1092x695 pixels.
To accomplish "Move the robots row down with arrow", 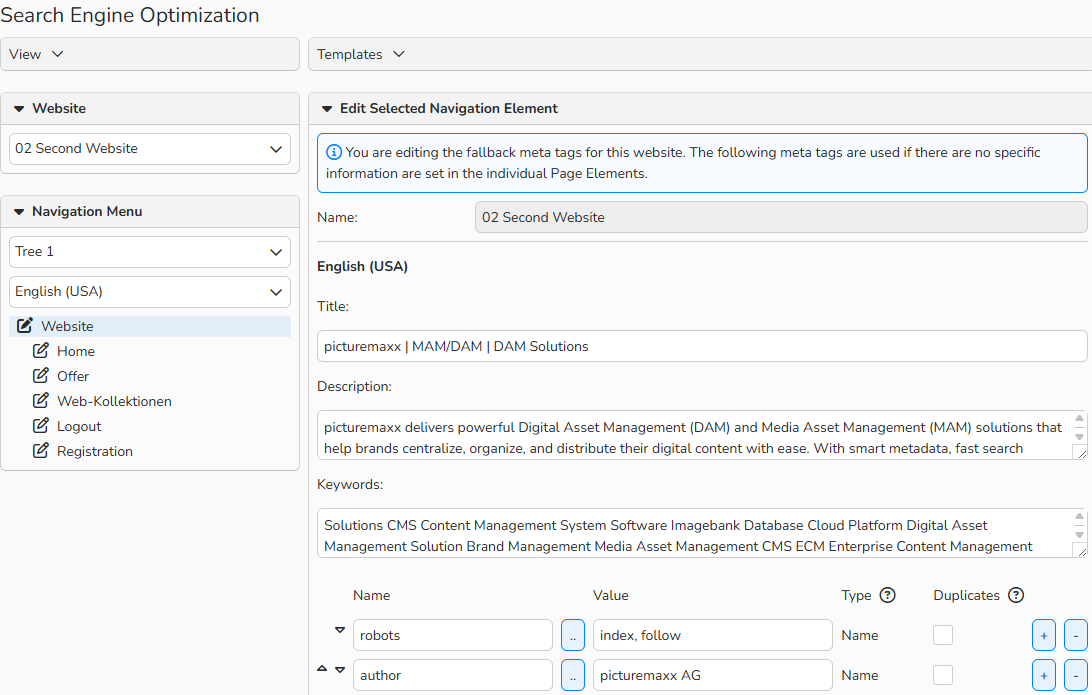I will (340, 630).
